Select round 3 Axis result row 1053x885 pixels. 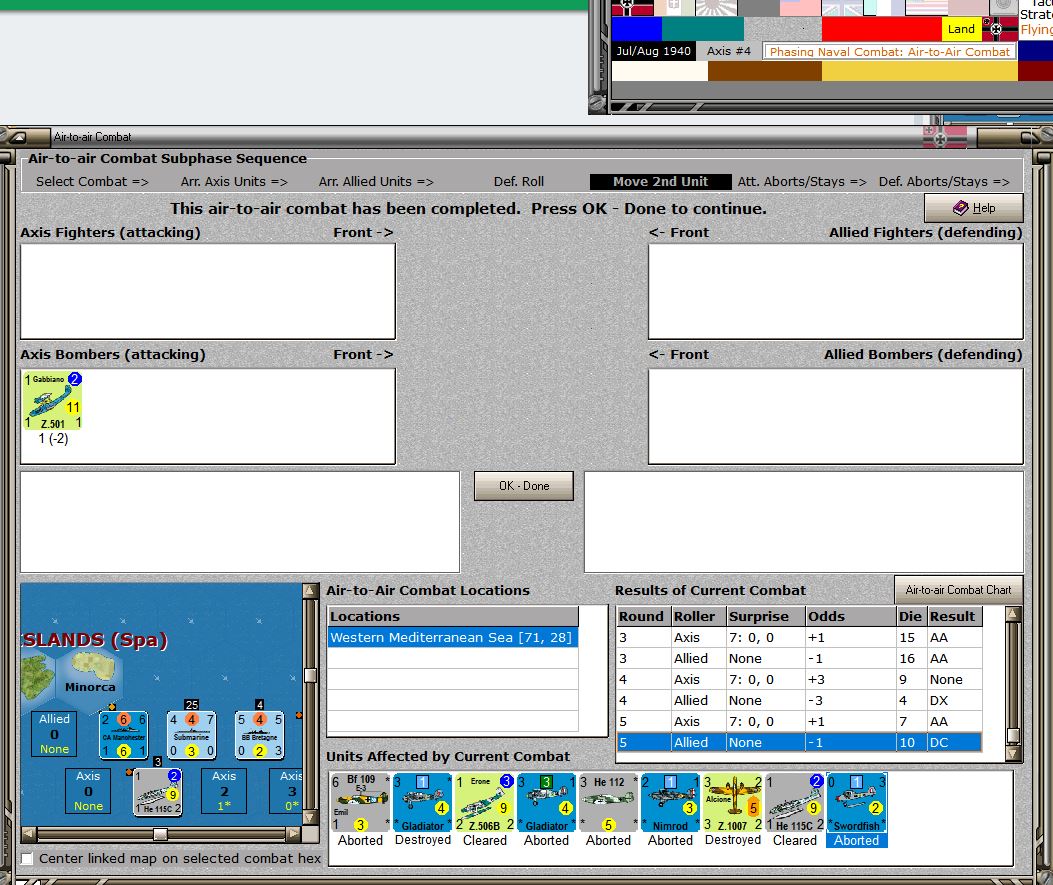coord(799,637)
